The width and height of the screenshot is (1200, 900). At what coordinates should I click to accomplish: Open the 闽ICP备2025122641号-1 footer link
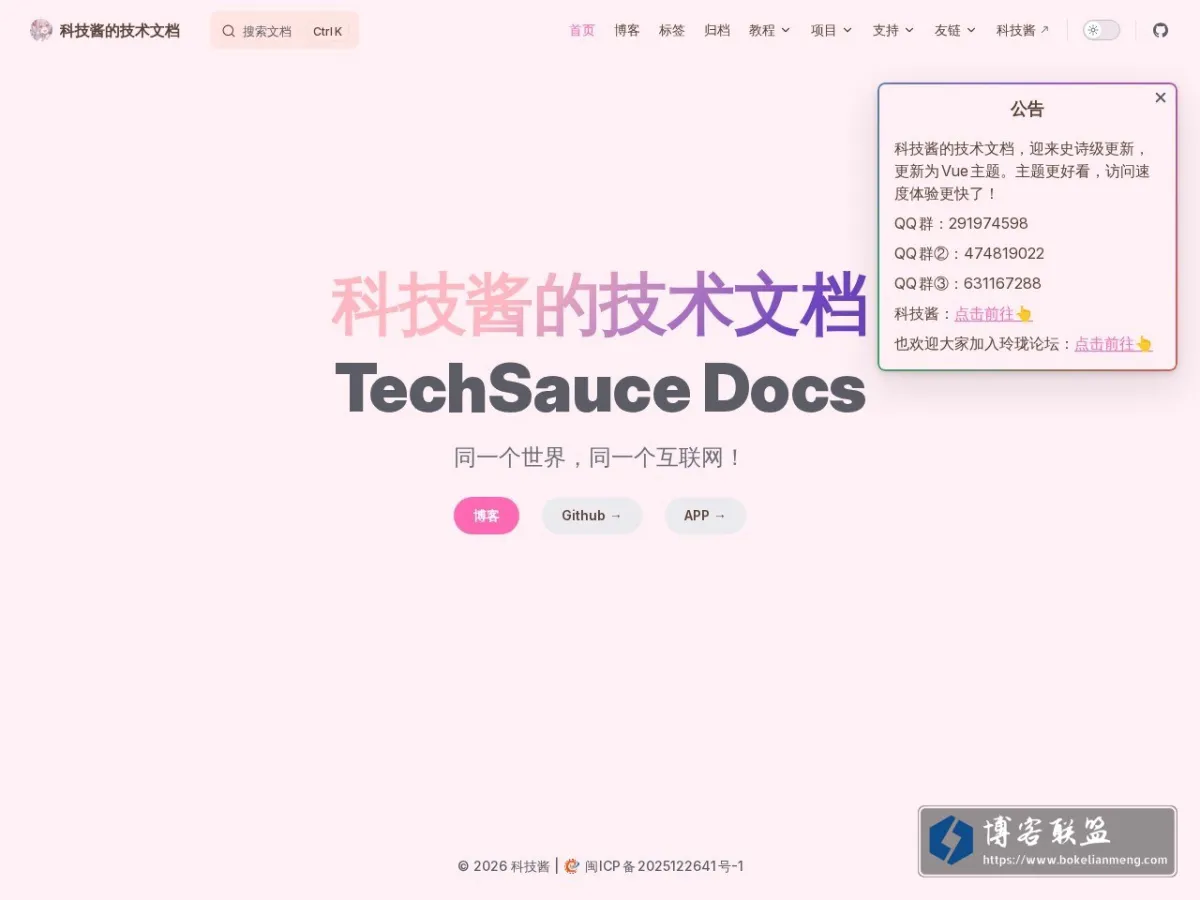664,866
